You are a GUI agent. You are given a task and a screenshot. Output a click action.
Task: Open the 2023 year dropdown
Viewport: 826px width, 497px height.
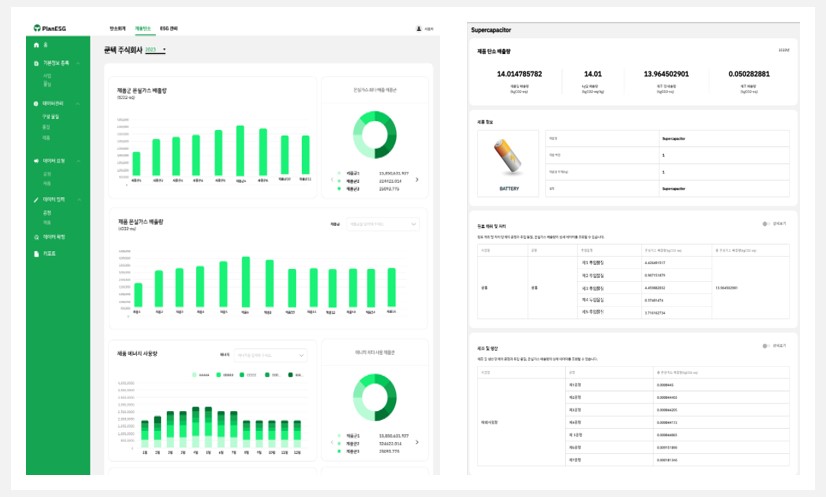coord(155,49)
